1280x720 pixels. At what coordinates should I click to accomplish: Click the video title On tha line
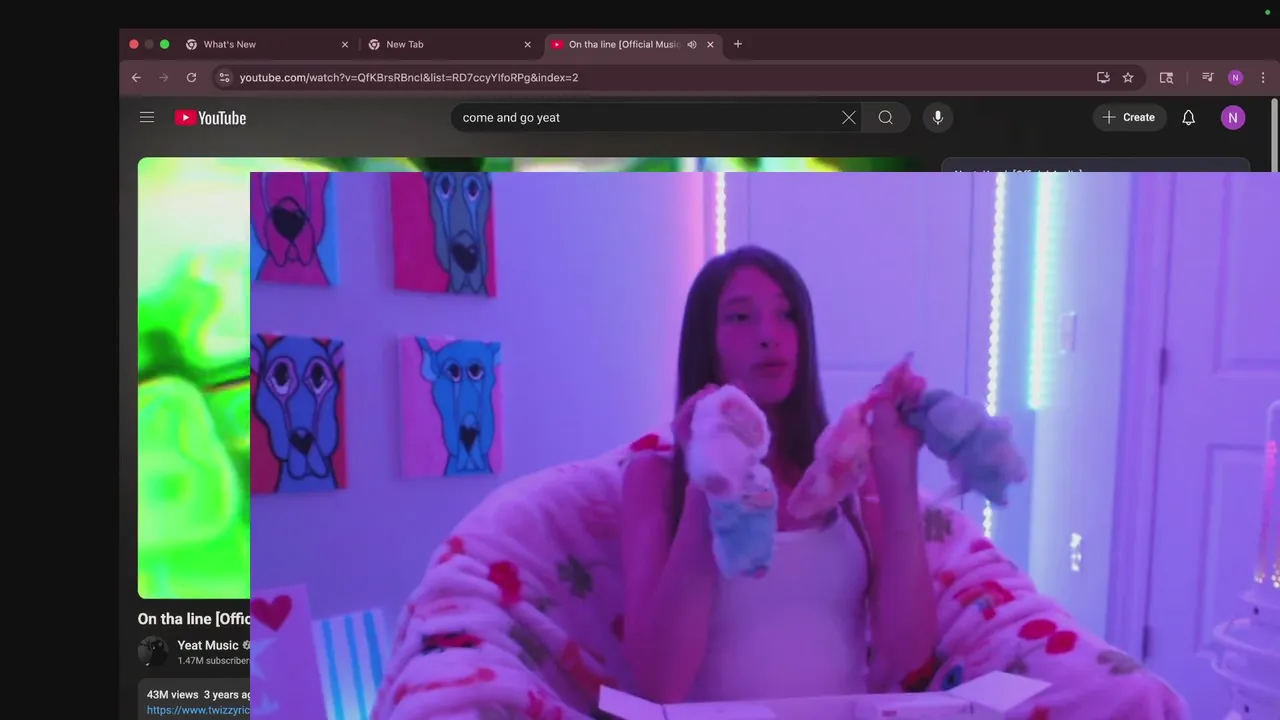(x=194, y=619)
